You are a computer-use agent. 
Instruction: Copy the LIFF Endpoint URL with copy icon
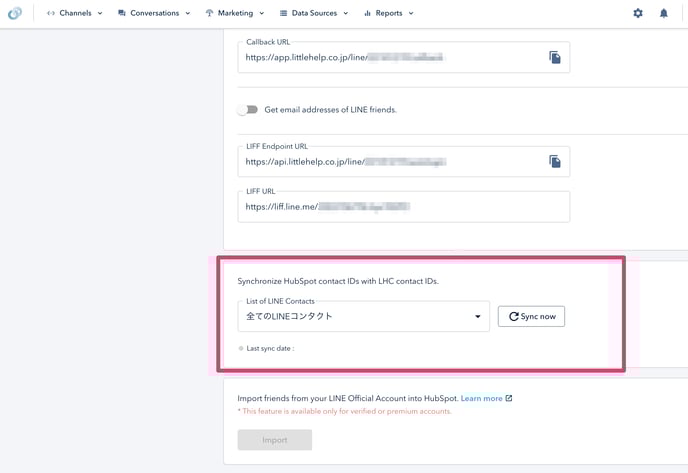554,162
